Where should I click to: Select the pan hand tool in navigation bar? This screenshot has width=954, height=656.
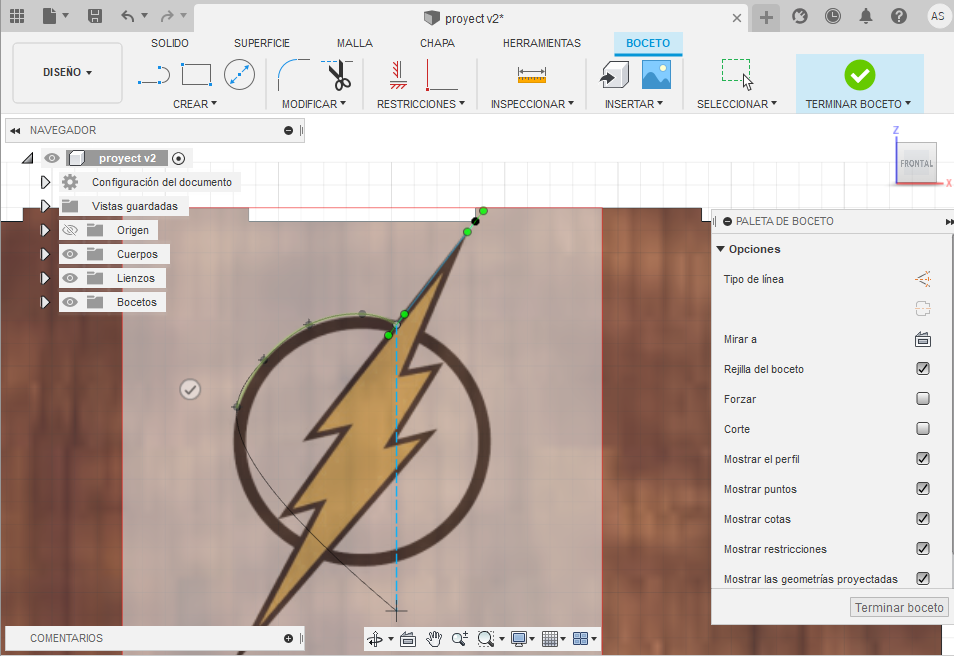(434, 639)
